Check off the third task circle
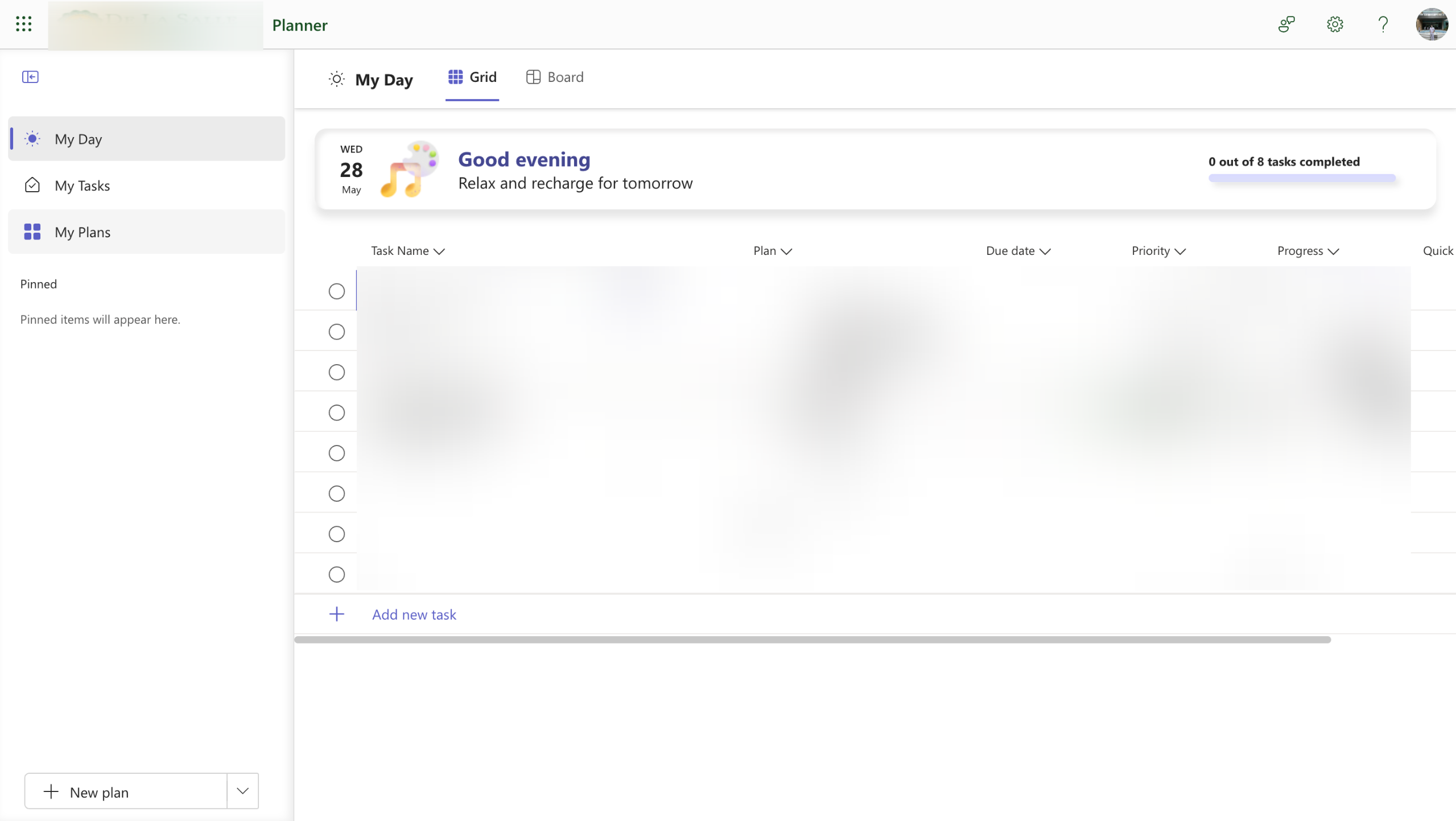Image resolution: width=1456 pixels, height=821 pixels. (x=336, y=372)
